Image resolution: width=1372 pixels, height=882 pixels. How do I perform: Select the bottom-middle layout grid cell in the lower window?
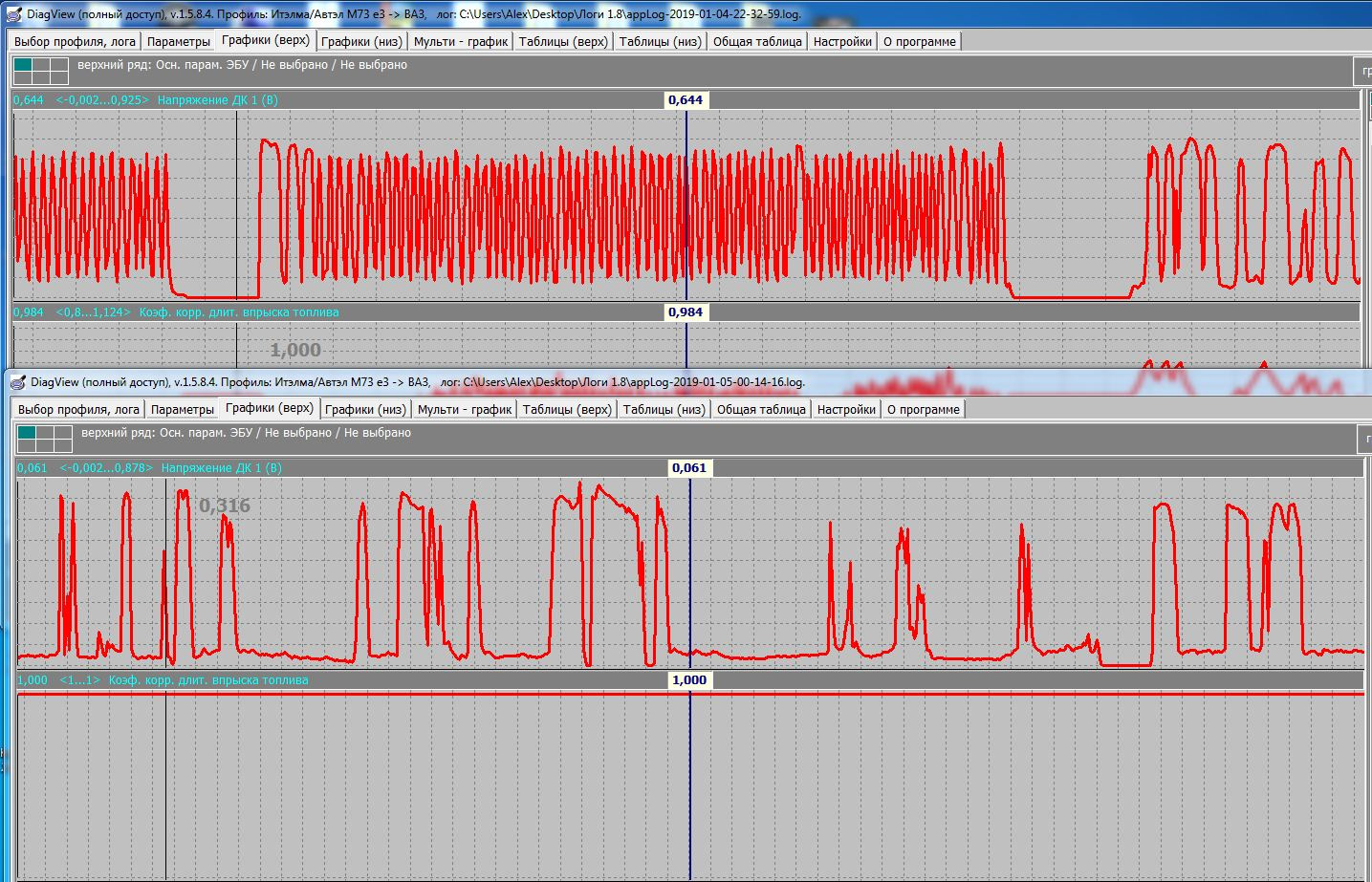pos(45,445)
